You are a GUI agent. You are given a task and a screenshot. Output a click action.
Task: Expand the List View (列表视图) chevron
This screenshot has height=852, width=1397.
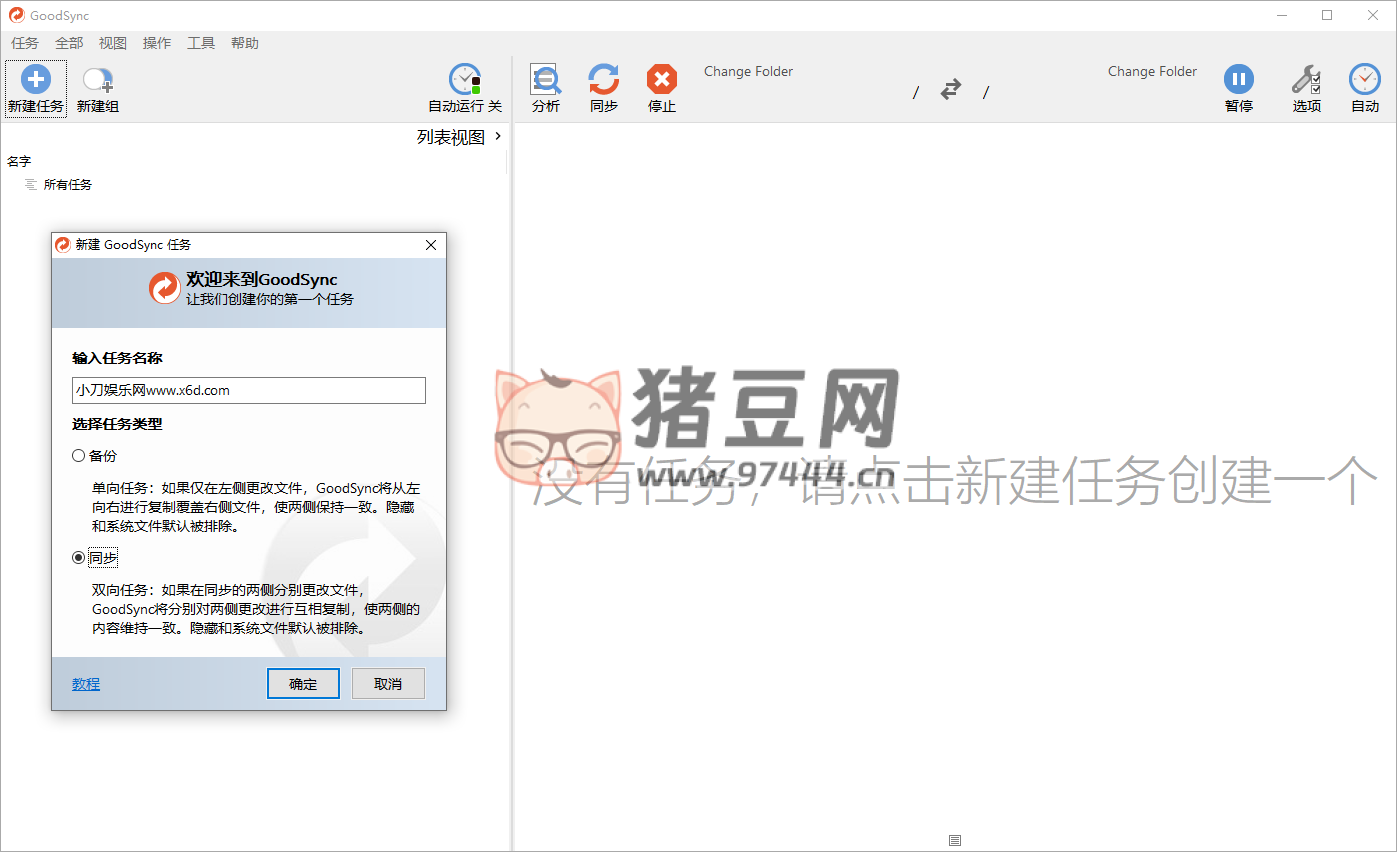[498, 137]
